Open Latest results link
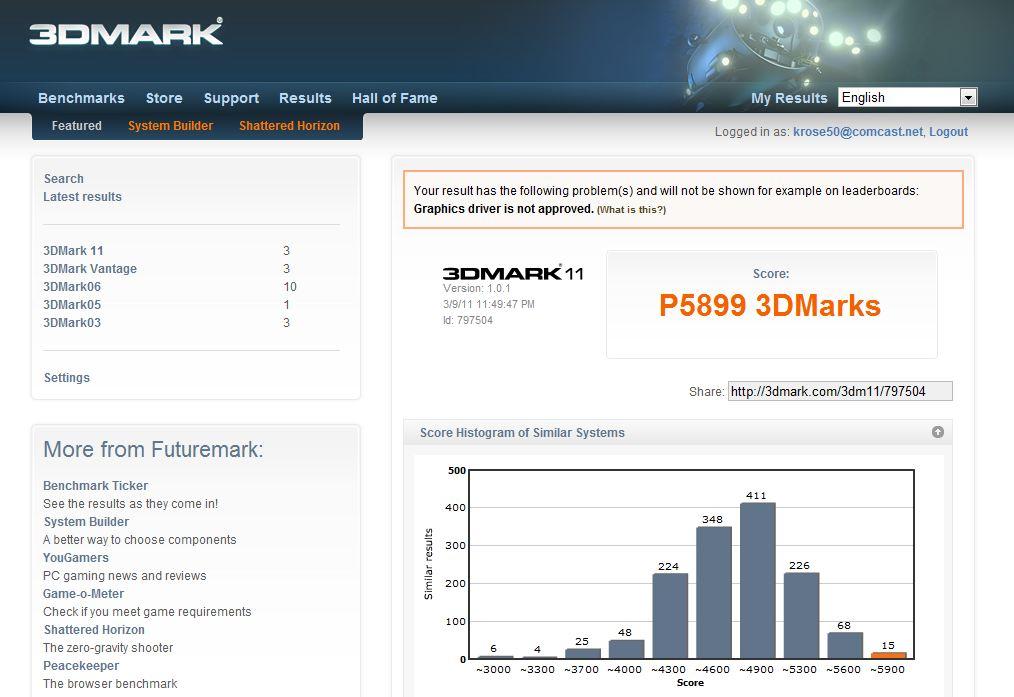Viewport: 1014px width, 697px height. click(82, 197)
